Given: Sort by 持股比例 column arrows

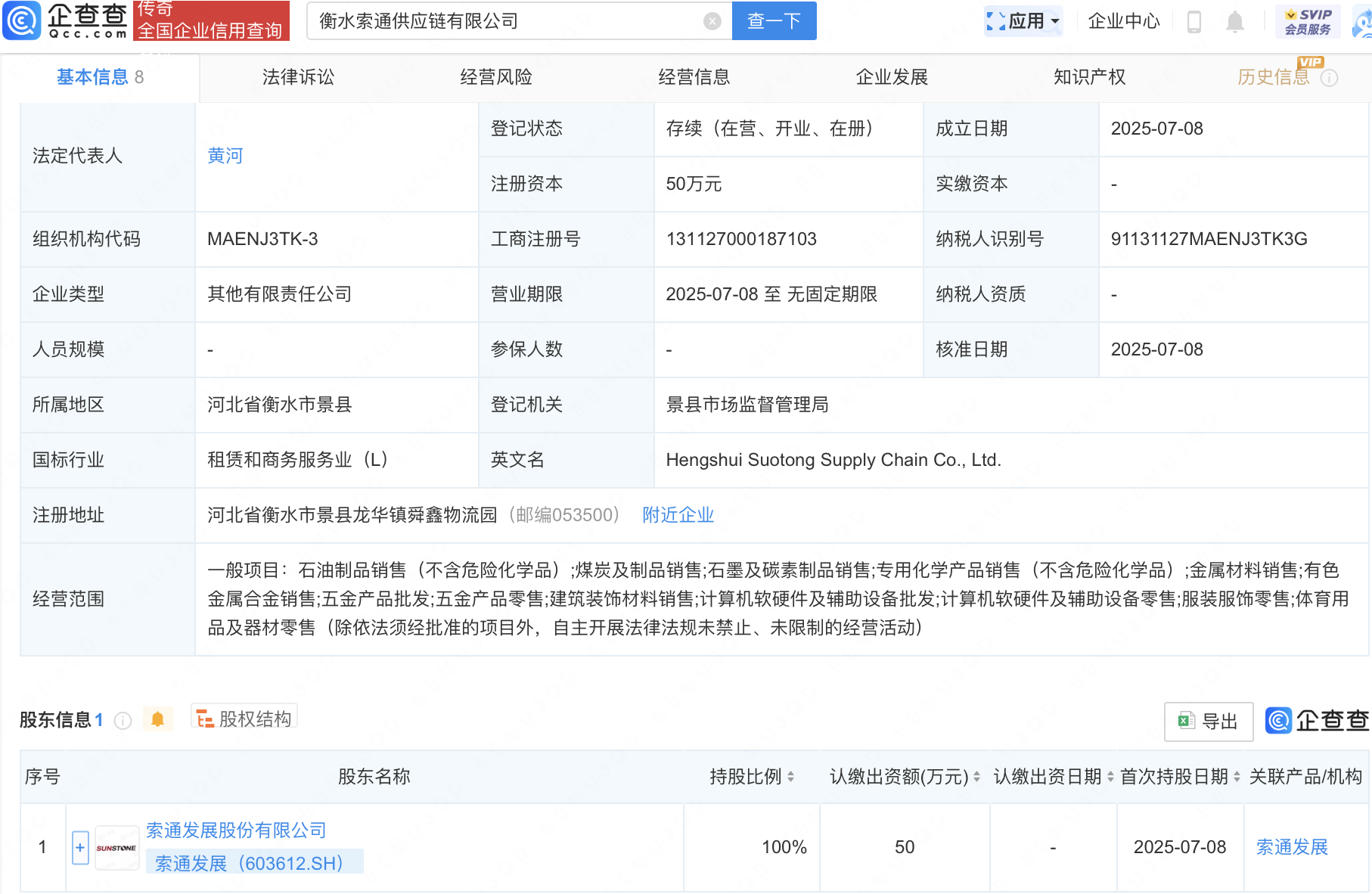Looking at the screenshot, I should [x=790, y=777].
